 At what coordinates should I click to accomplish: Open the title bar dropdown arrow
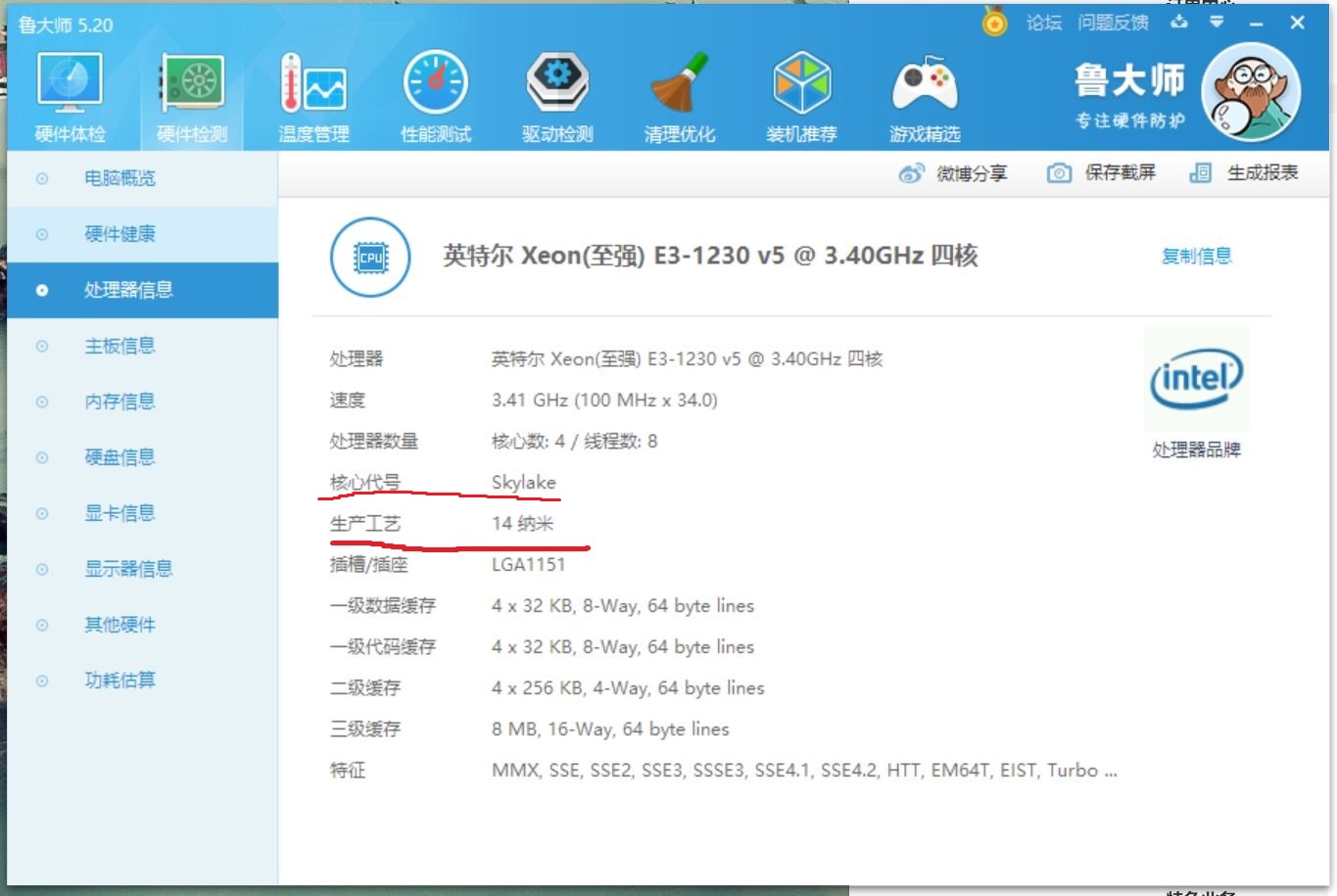pos(1215,23)
